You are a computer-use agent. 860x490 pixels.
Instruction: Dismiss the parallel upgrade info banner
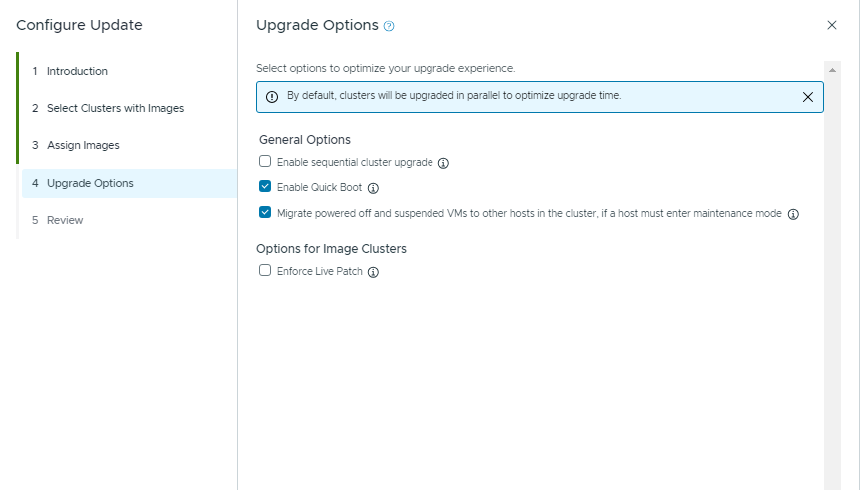coord(807,97)
